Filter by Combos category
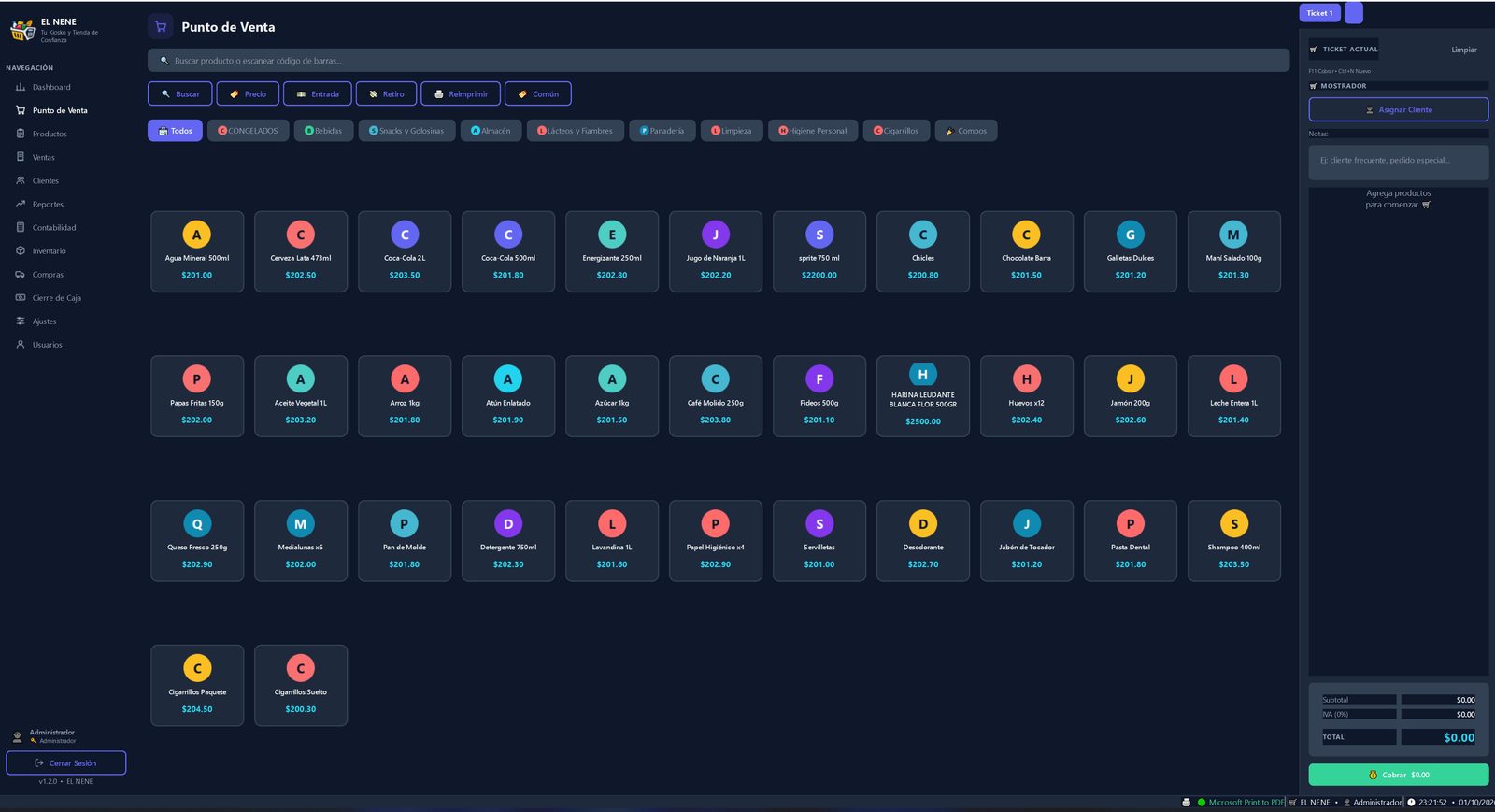Screen dimensions: 1495x812 [966, 131]
